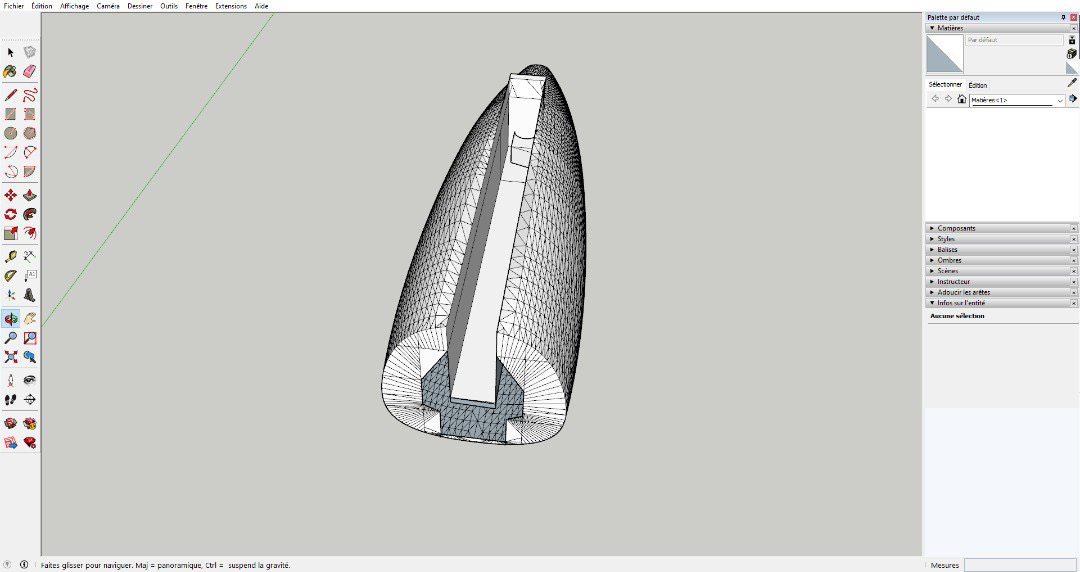Click the materials home button

(961, 99)
